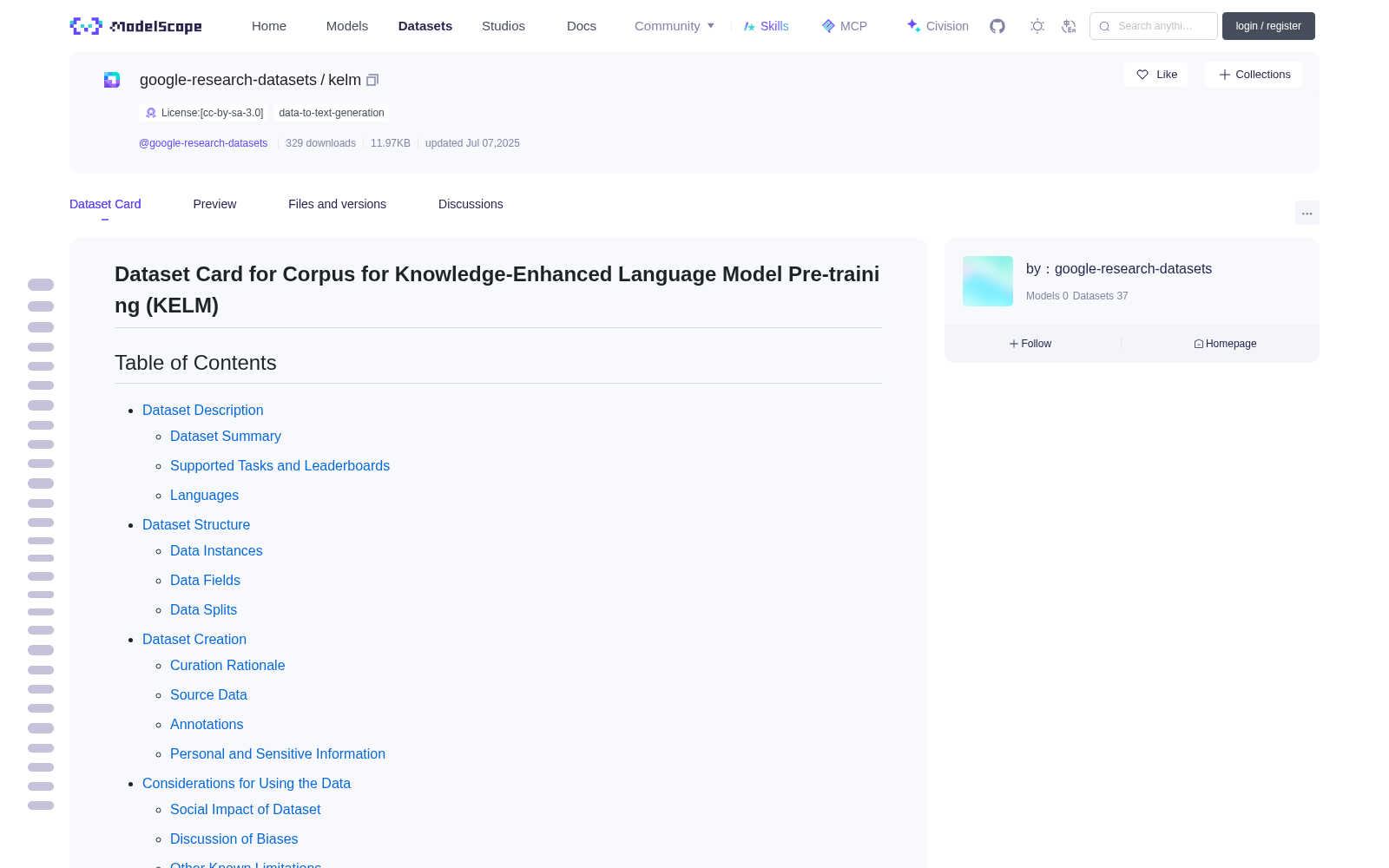Open the MCP page

[845, 26]
